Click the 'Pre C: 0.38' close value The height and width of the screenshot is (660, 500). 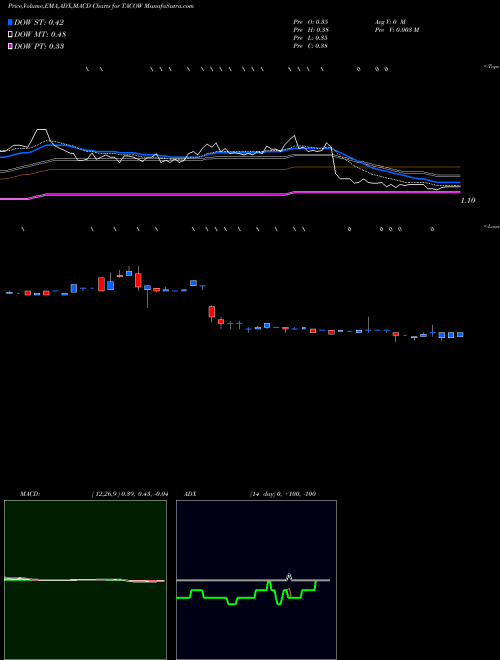tap(311, 46)
